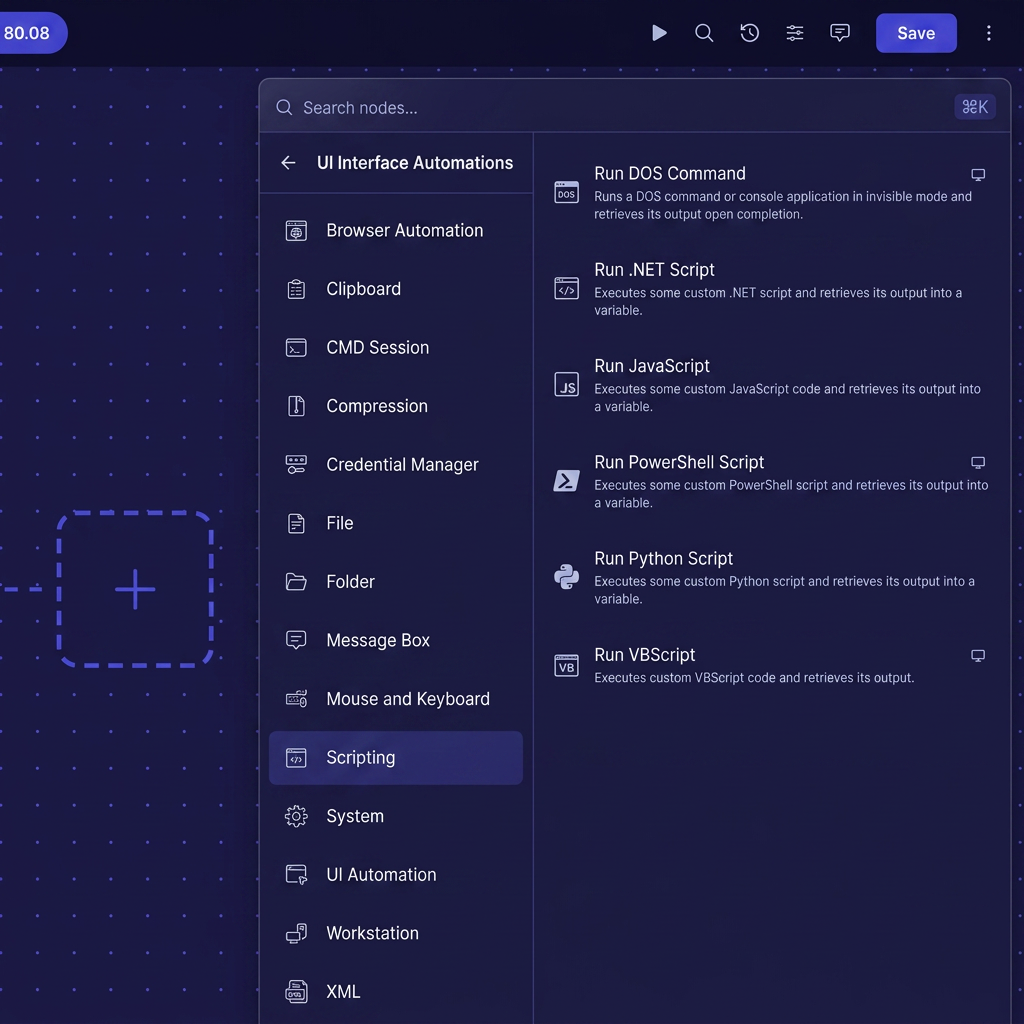The width and height of the screenshot is (1024, 1024).
Task: Click the Run .NET Script code icon
Action: point(566,289)
